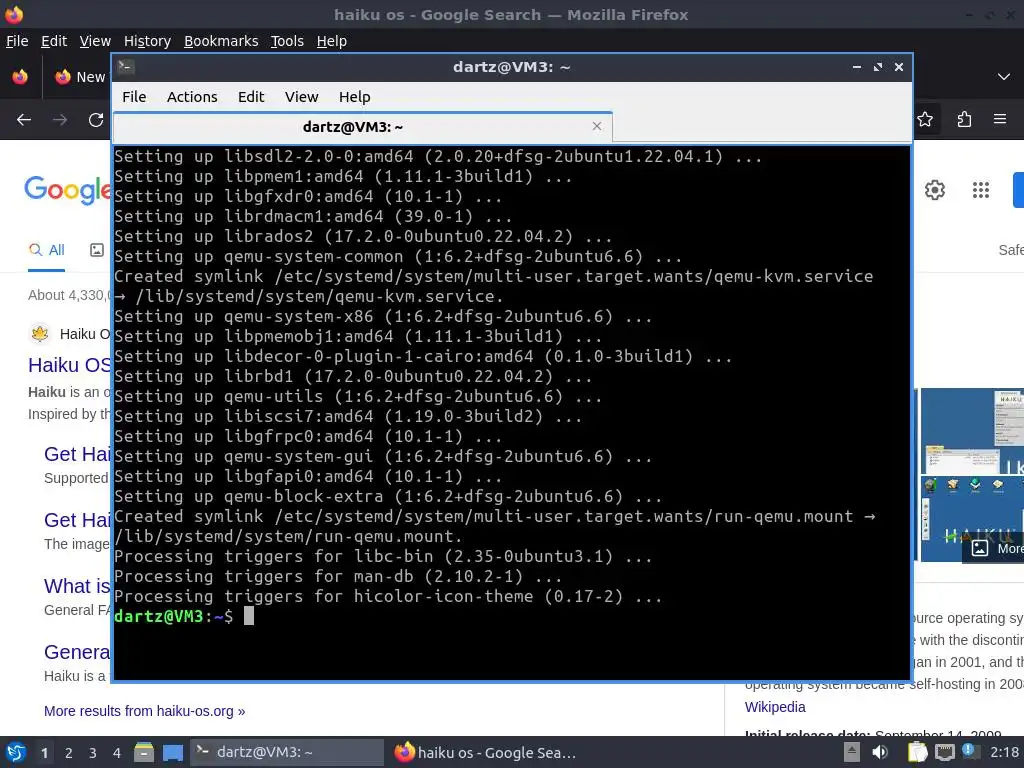This screenshot has width=1024, height=768.
Task: Open the Lubuntu start menu
Action: click(x=16, y=753)
